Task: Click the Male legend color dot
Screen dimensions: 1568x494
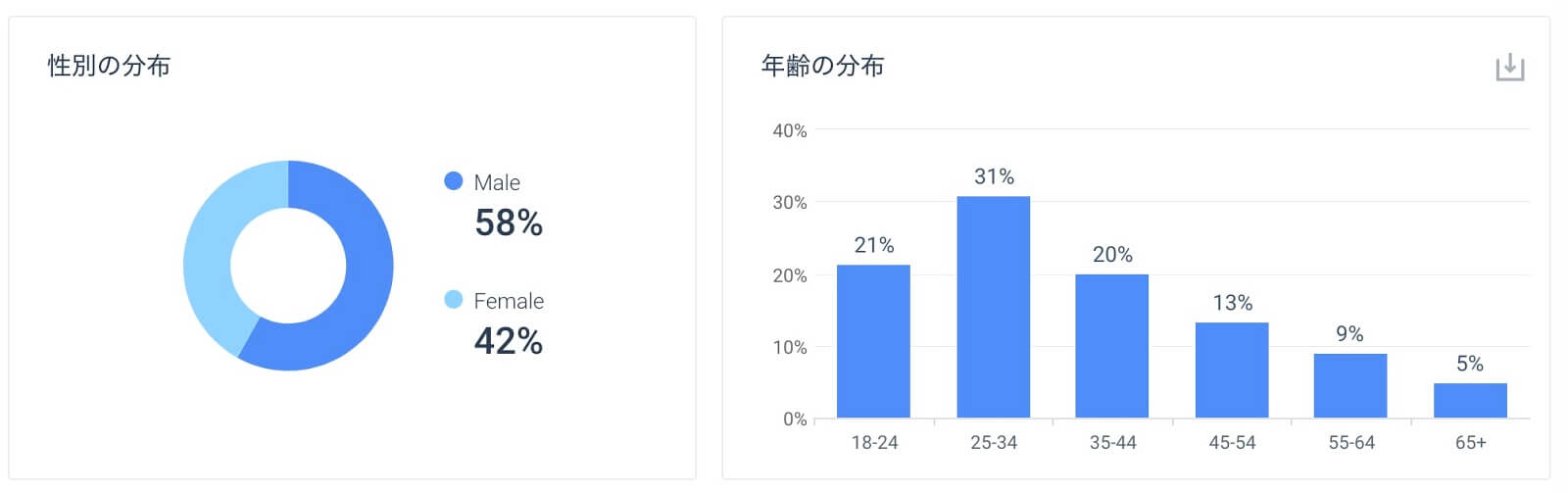Action: (x=453, y=181)
